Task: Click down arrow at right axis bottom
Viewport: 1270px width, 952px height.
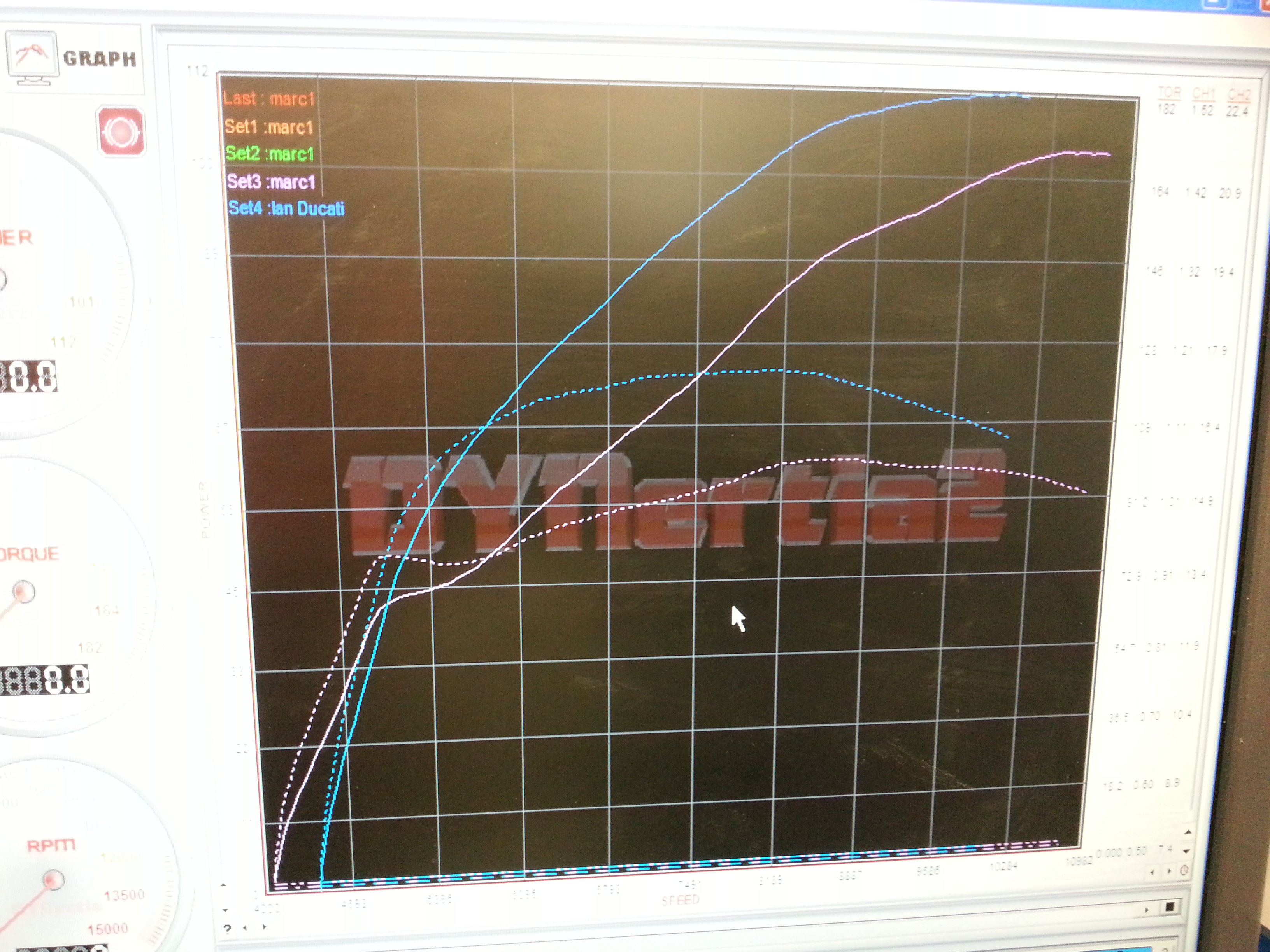Action: [1187, 852]
